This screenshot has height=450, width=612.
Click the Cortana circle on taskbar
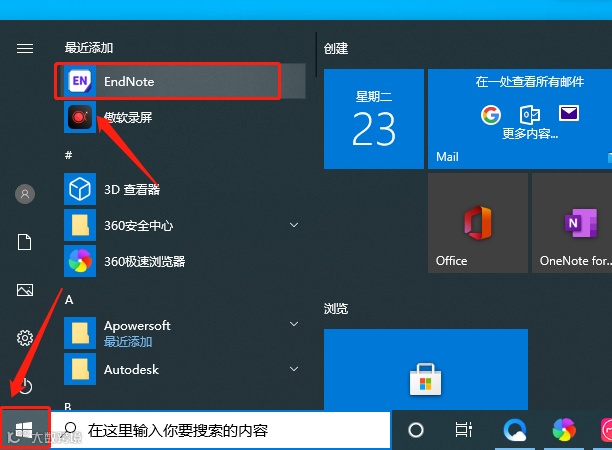click(x=416, y=430)
